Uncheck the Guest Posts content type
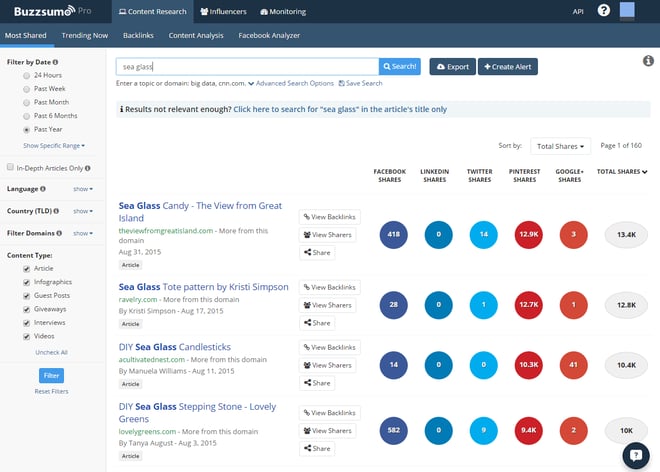This screenshot has width=660, height=472. (27, 296)
